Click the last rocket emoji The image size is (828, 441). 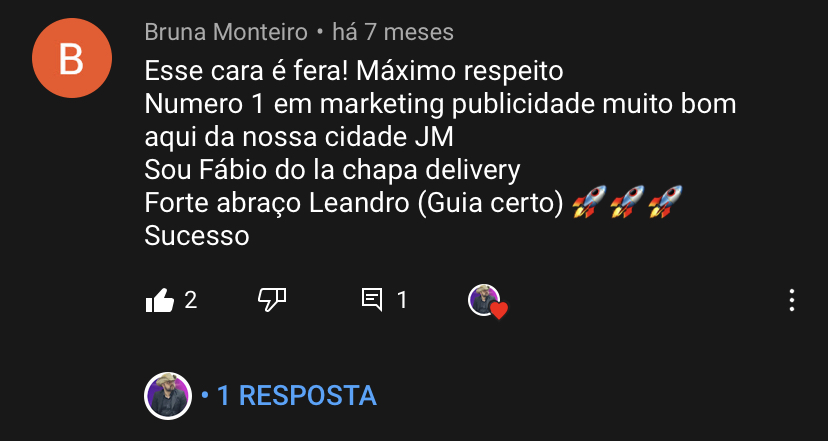(665, 202)
